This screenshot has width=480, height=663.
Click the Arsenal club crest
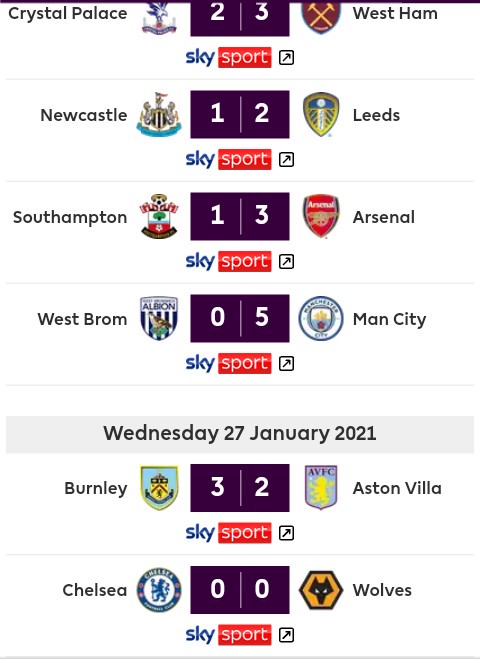click(321, 216)
